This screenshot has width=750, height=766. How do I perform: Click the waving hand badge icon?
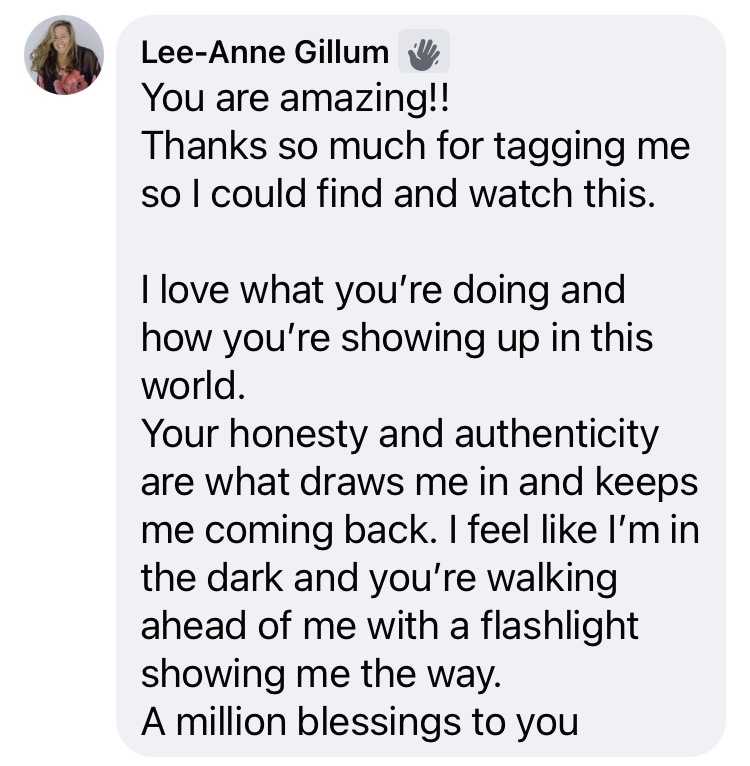pos(423,52)
